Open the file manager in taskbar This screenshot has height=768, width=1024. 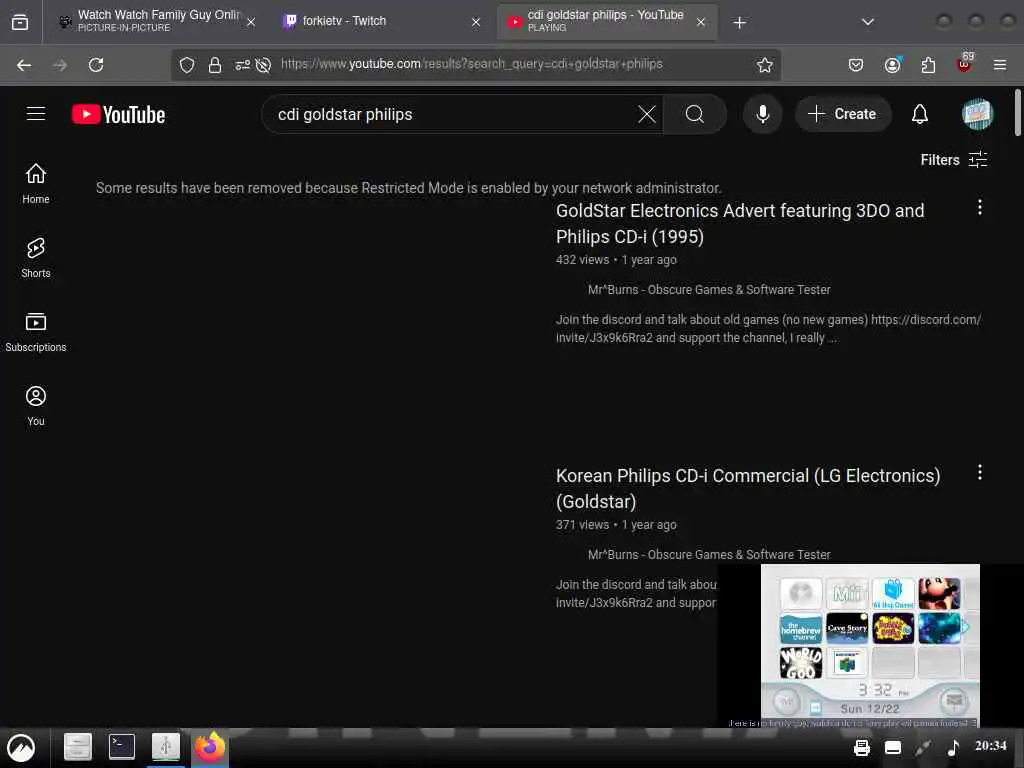(78, 746)
